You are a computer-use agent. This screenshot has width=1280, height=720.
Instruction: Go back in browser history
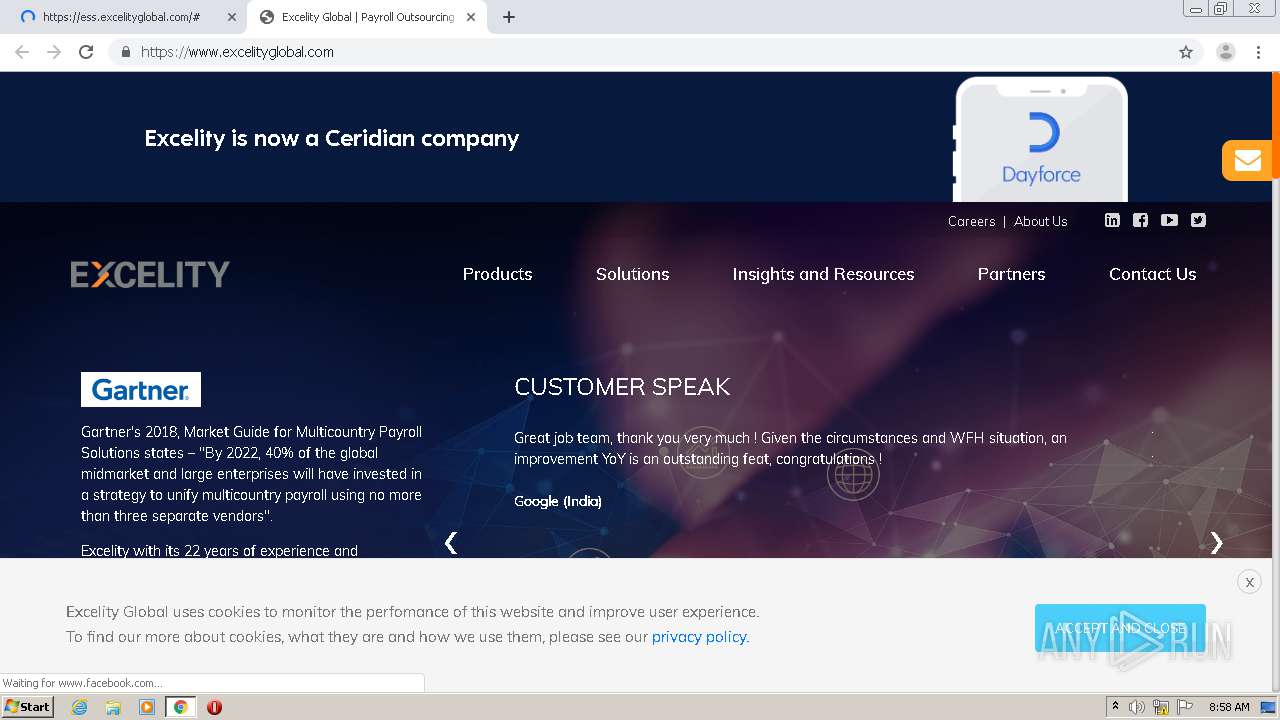[x=22, y=52]
